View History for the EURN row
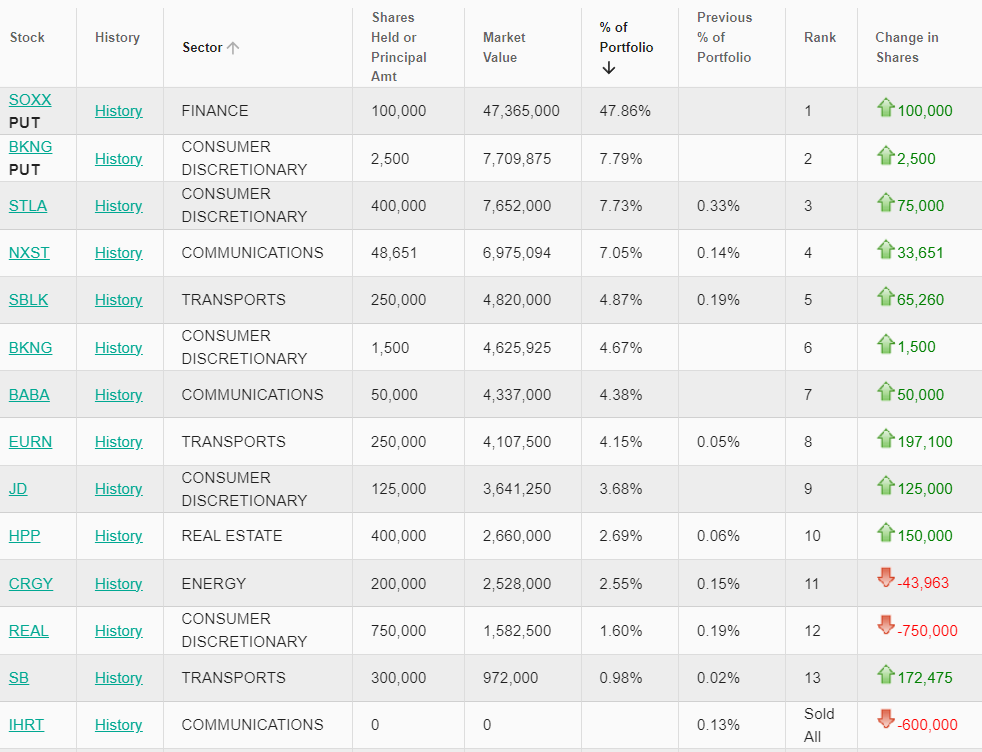The width and height of the screenshot is (982, 752). 118,442
